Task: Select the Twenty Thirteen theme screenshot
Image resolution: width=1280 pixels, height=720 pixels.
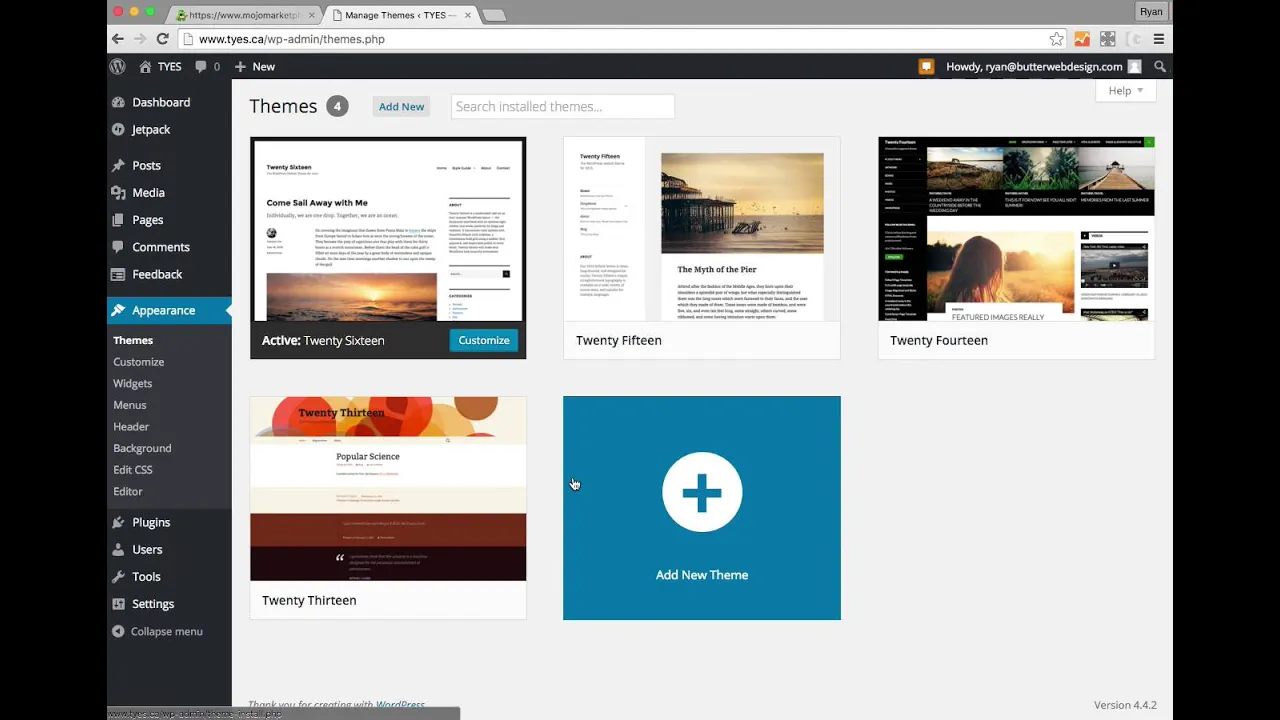Action: point(388,489)
